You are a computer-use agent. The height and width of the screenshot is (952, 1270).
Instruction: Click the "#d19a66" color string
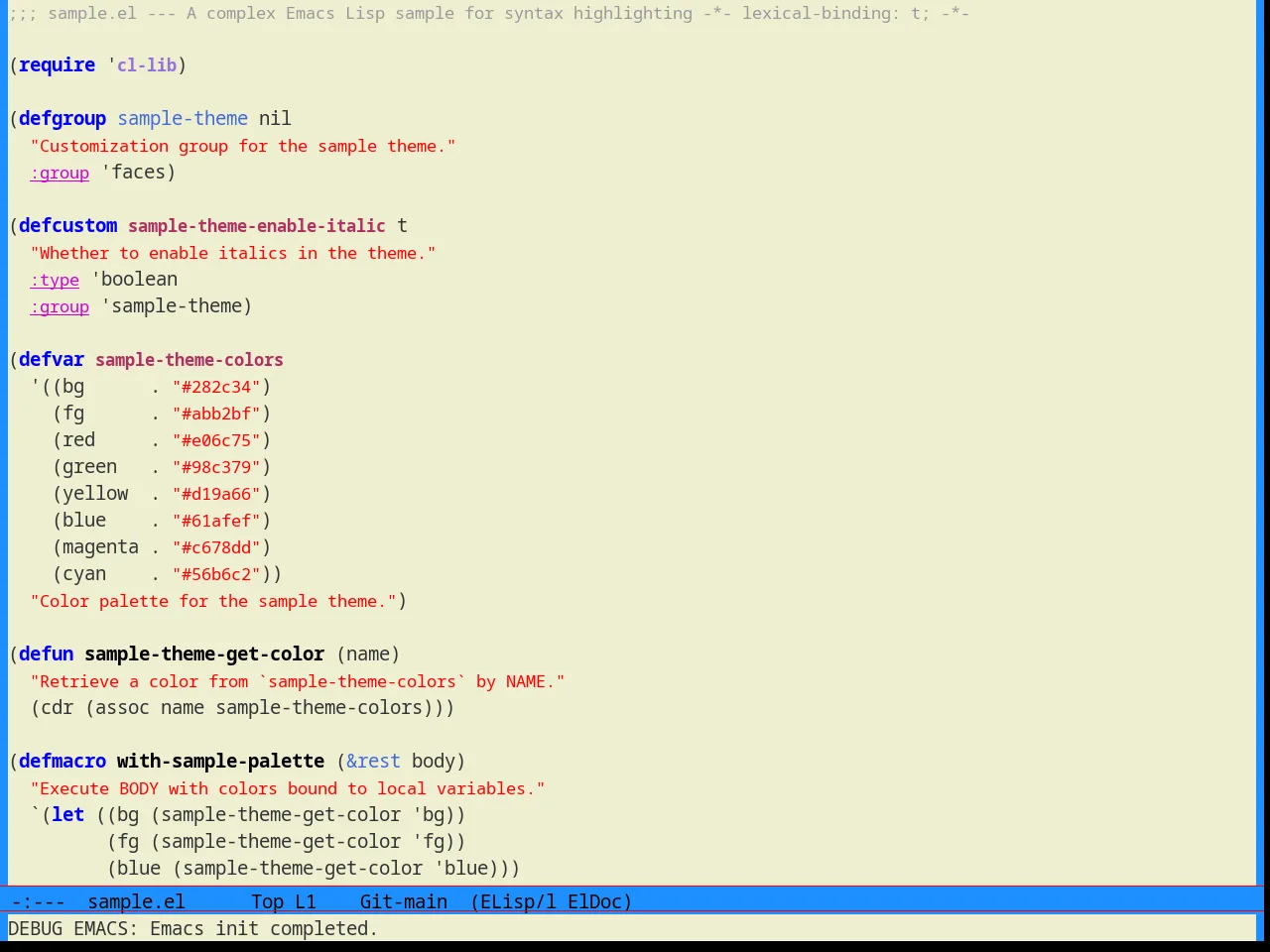(216, 494)
